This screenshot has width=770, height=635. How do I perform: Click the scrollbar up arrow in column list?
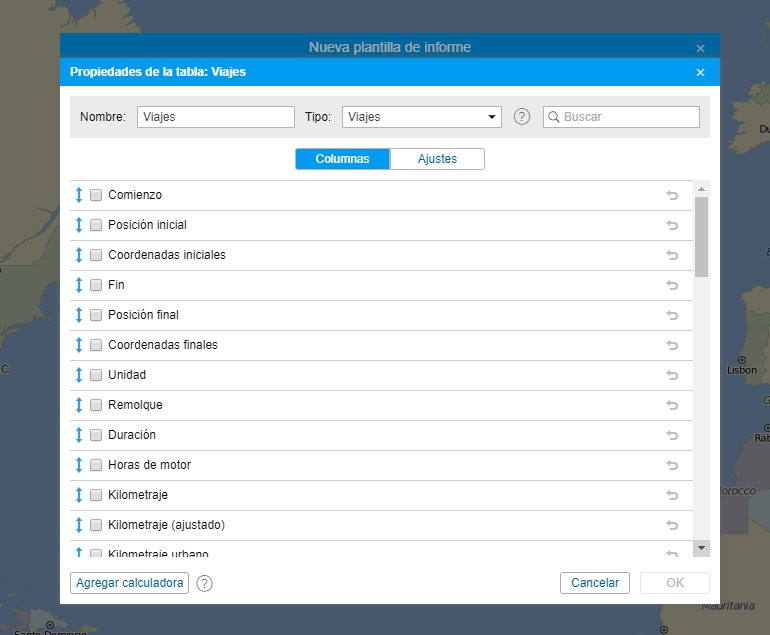[701, 188]
